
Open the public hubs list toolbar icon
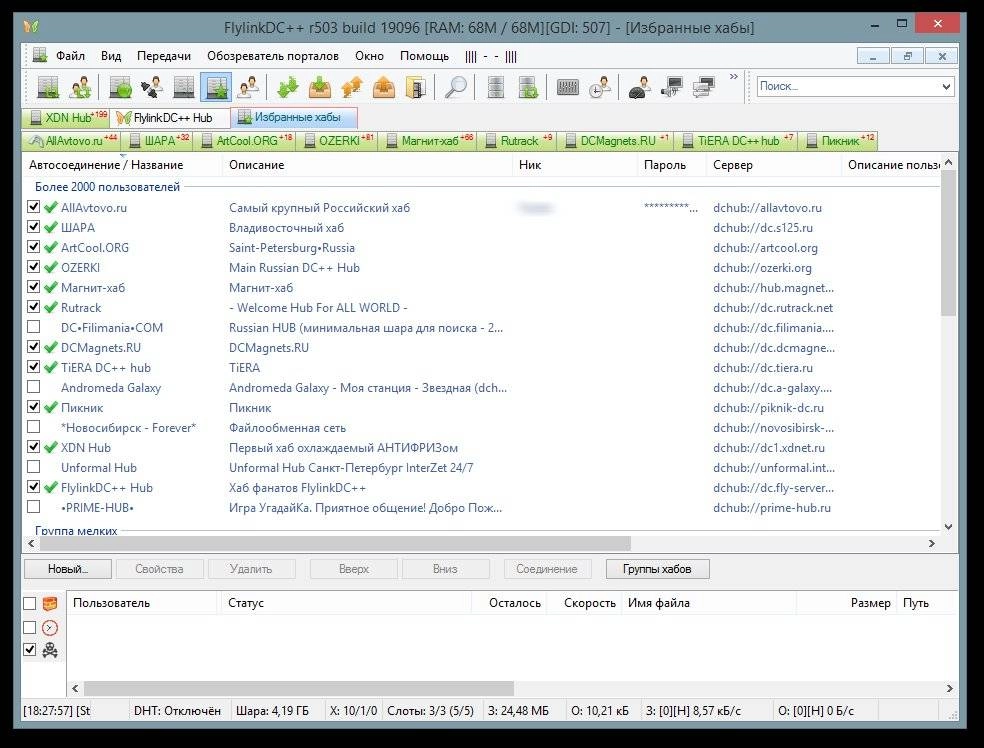(48, 87)
